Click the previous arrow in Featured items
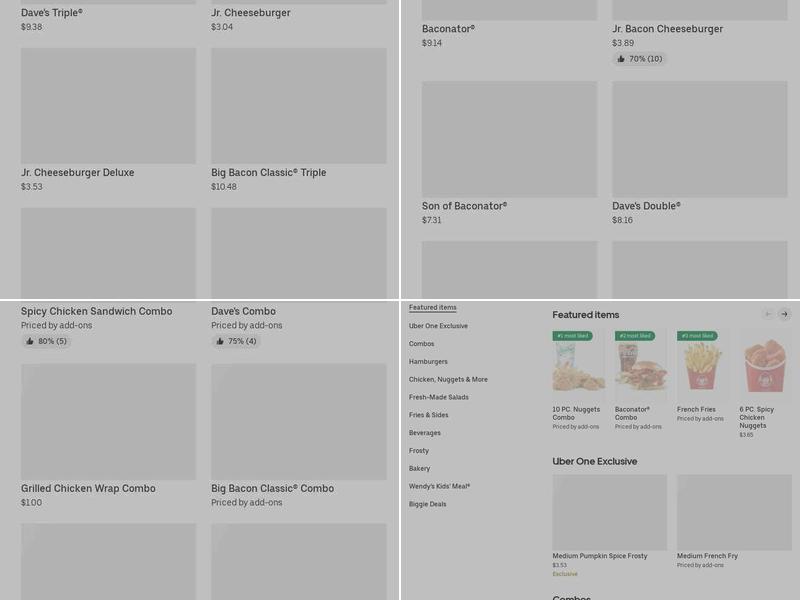Screen dimensions: 800x600 768,314
